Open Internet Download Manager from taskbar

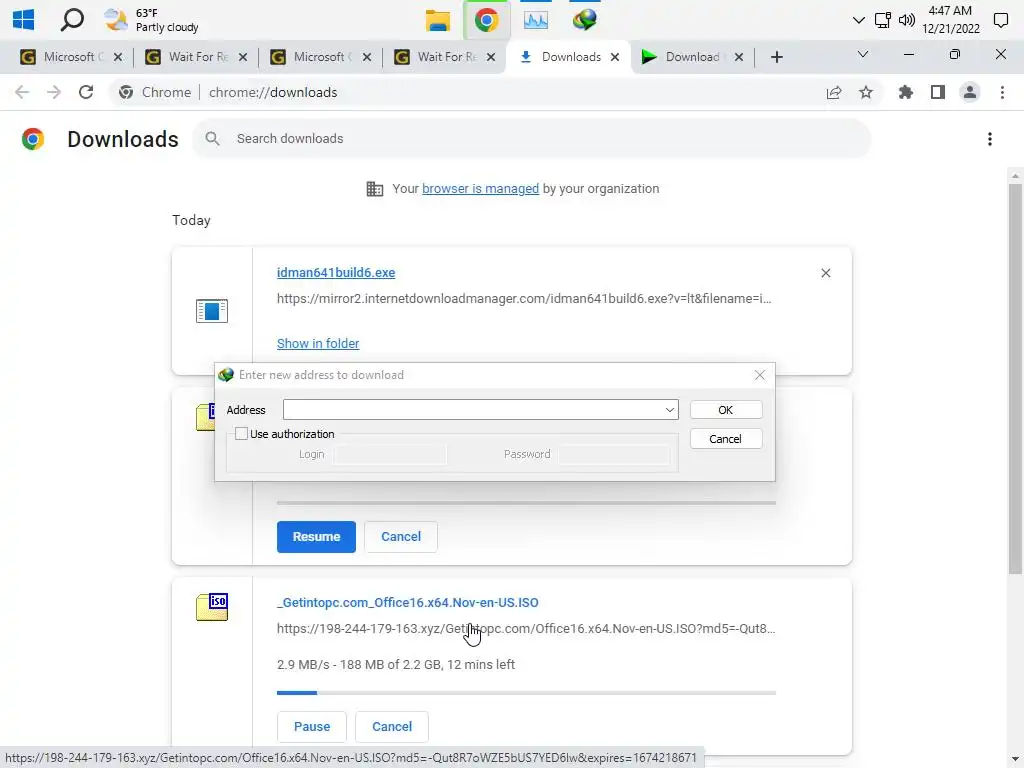[x=584, y=20]
